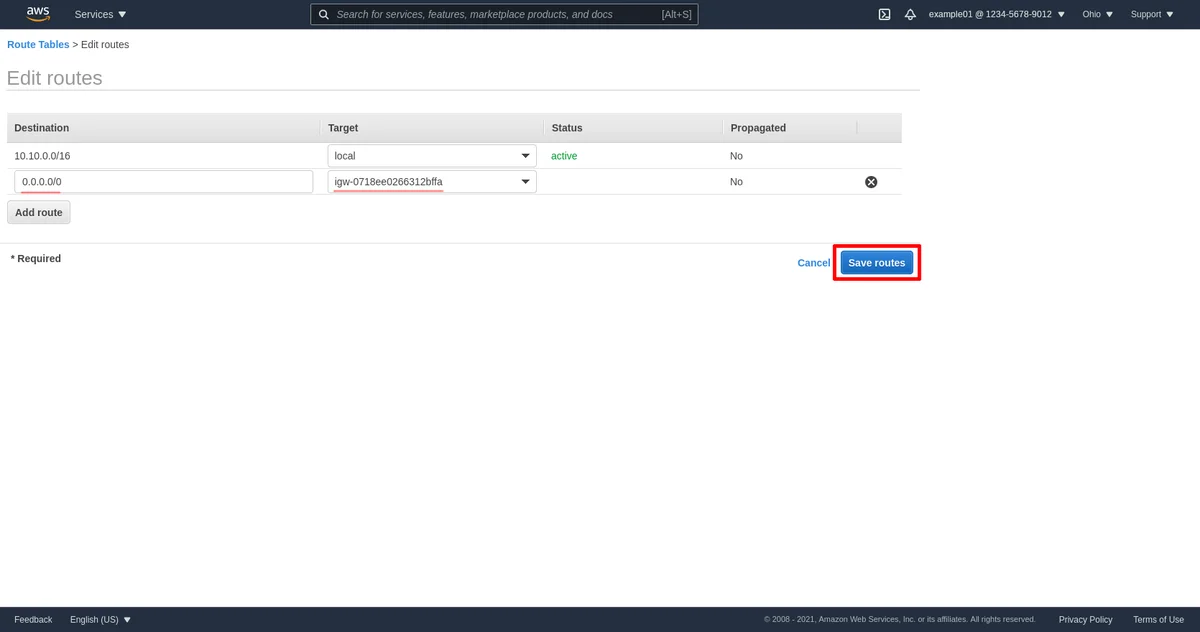Open the account example01 menu
Screen dimensions: 1200x632
[996, 15]
